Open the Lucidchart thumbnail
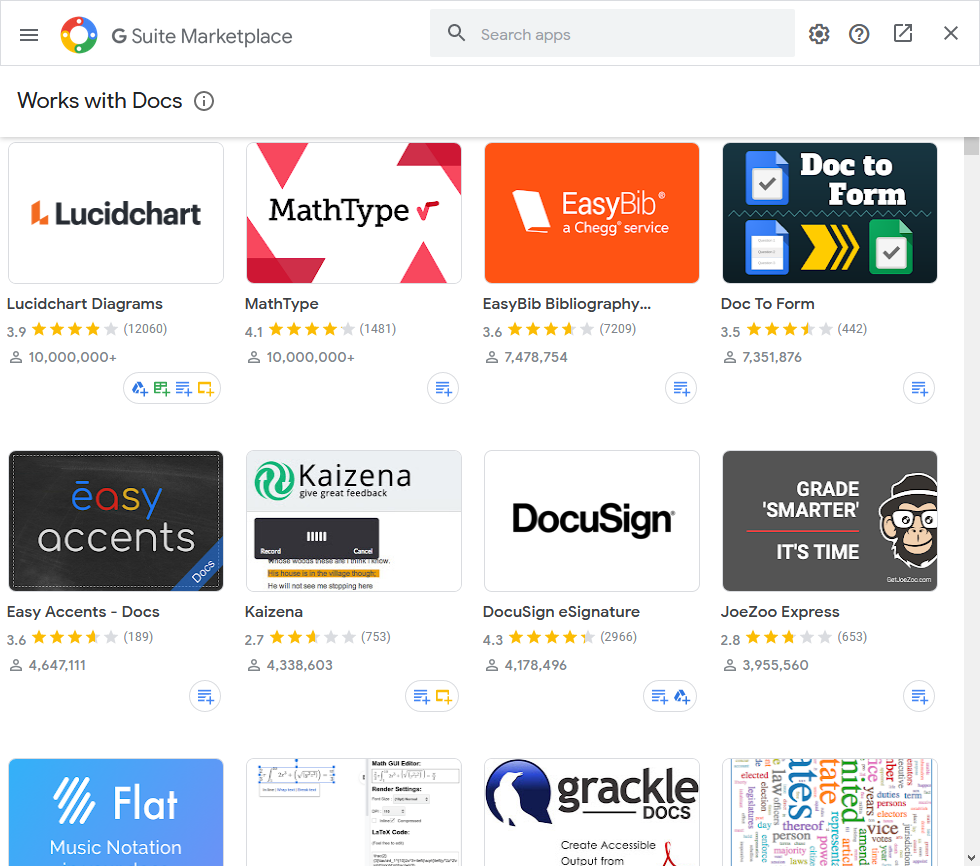The image size is (980, 866). click(116, 213)
